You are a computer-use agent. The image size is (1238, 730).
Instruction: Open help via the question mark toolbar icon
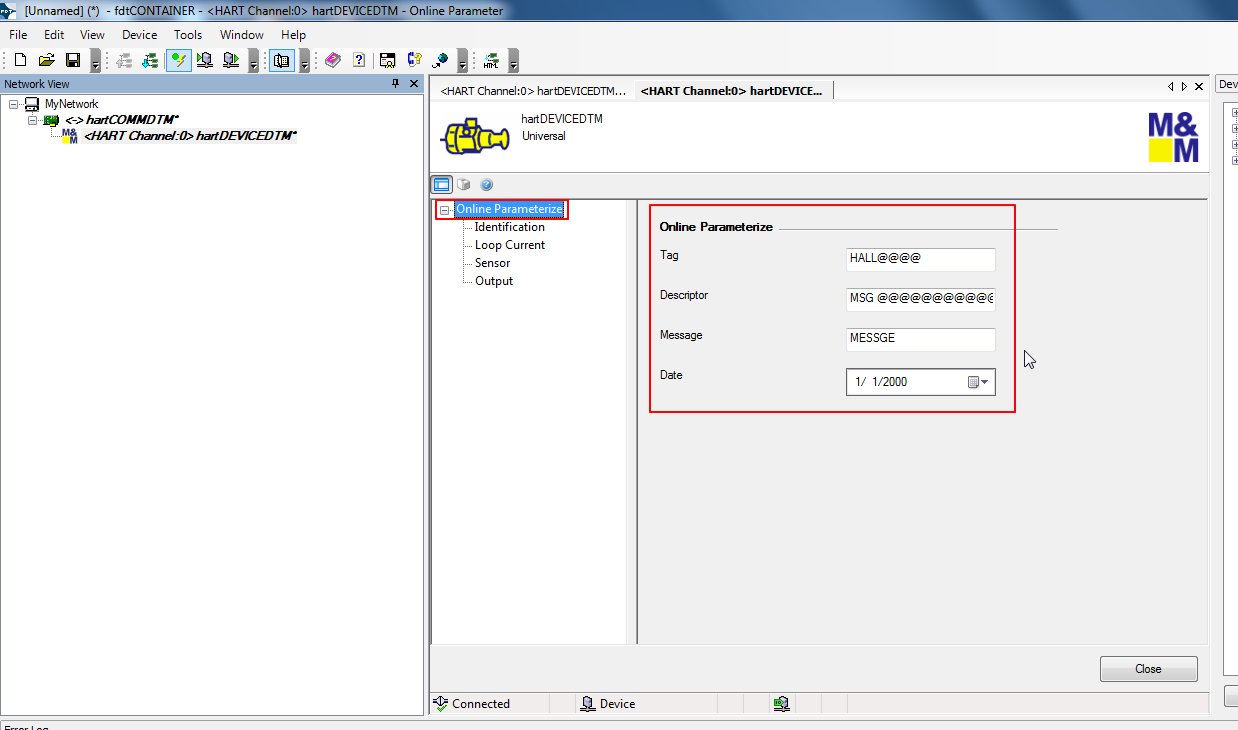point(359,60)
